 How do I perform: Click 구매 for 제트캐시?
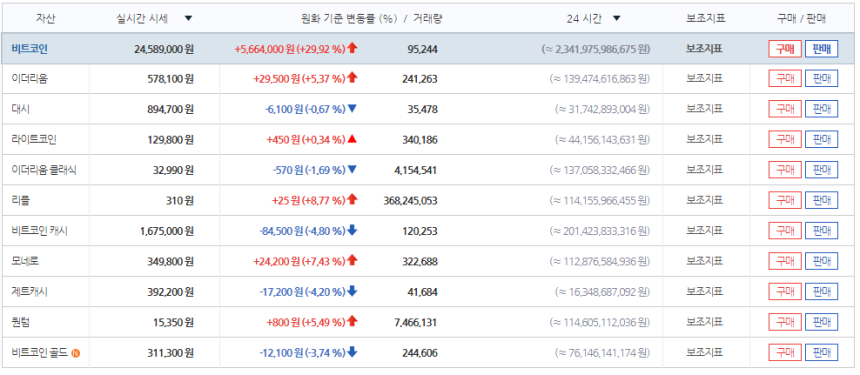pos(785,292)
